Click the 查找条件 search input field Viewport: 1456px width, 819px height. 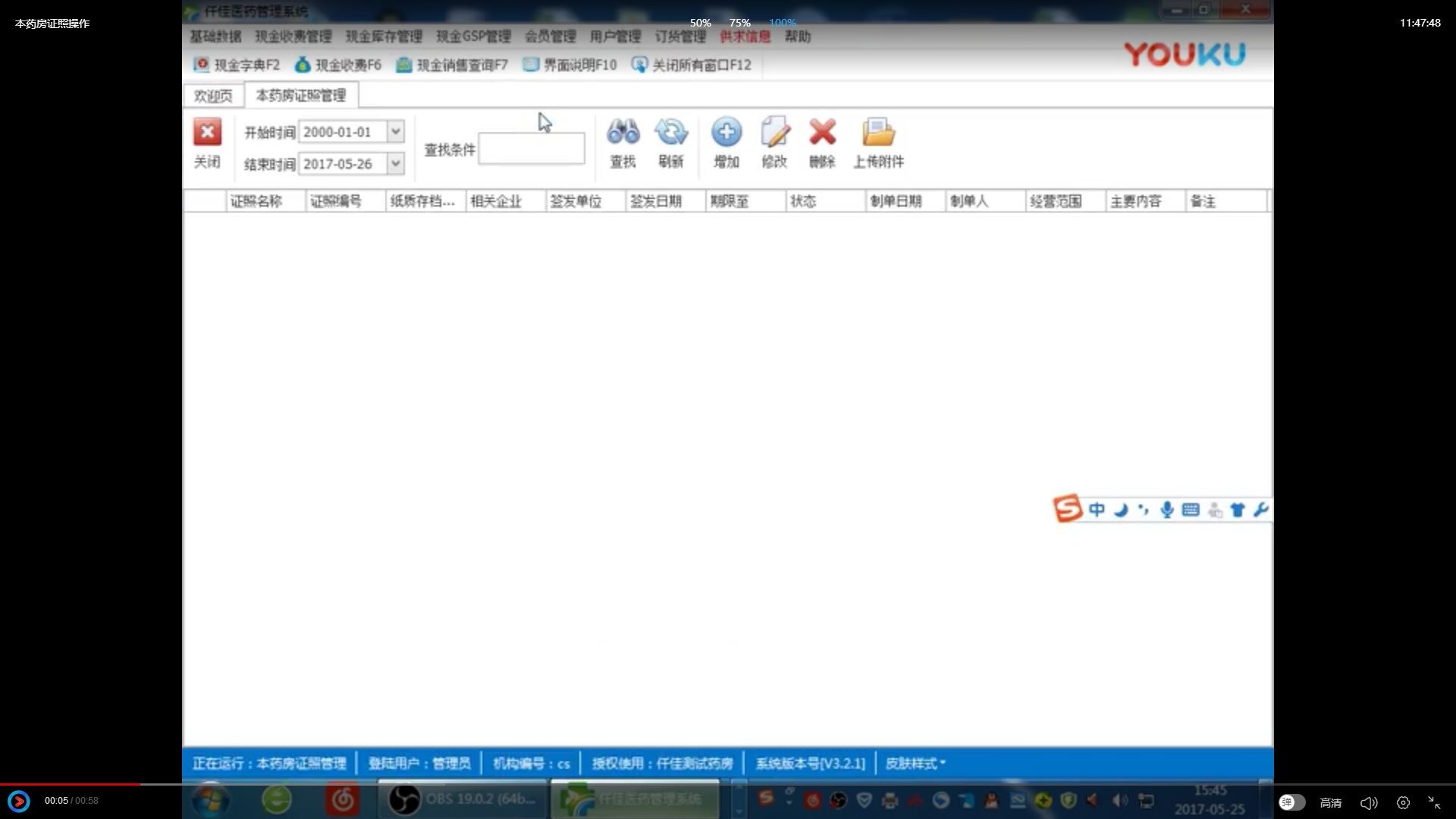[x=532, y=149]
